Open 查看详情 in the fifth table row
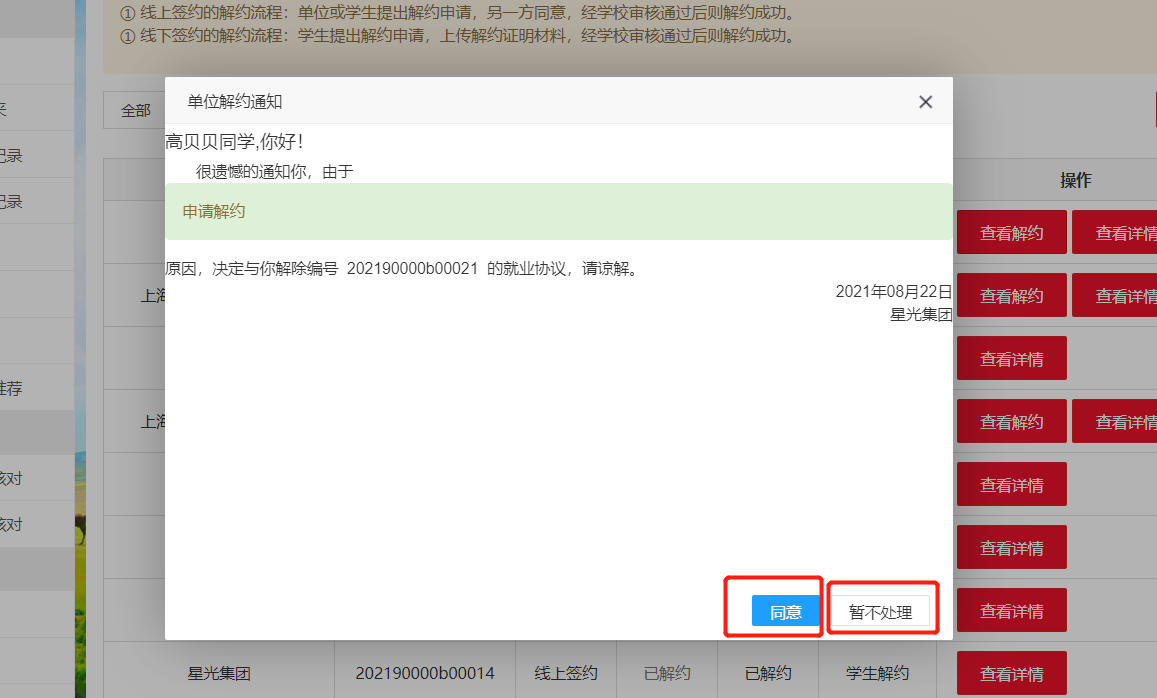1157x698 pixels. pos(1011,485)
